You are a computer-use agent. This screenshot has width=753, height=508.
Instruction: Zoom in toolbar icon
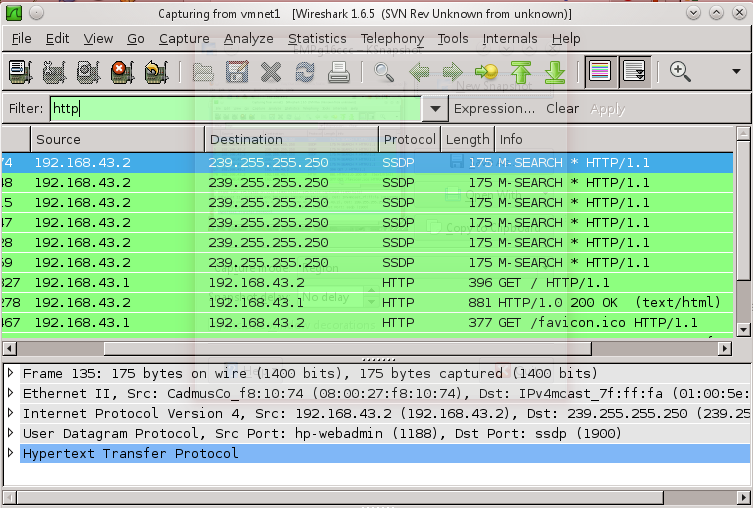click(x=680, y=72)
